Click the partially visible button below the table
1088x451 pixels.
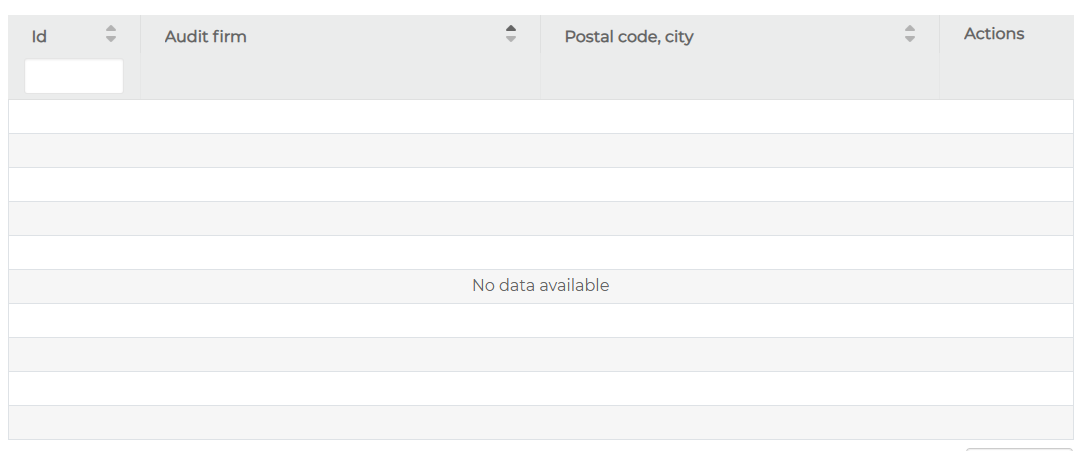1018,448
